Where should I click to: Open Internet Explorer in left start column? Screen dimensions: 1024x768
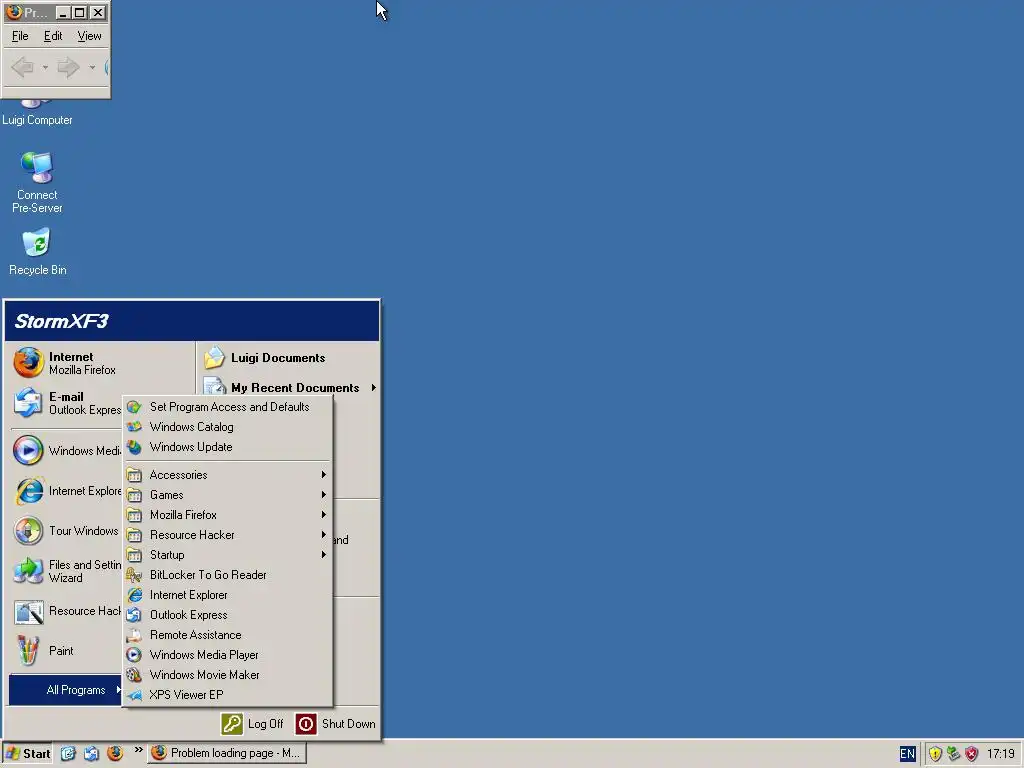pyautogui.click(x=65, y=491)
